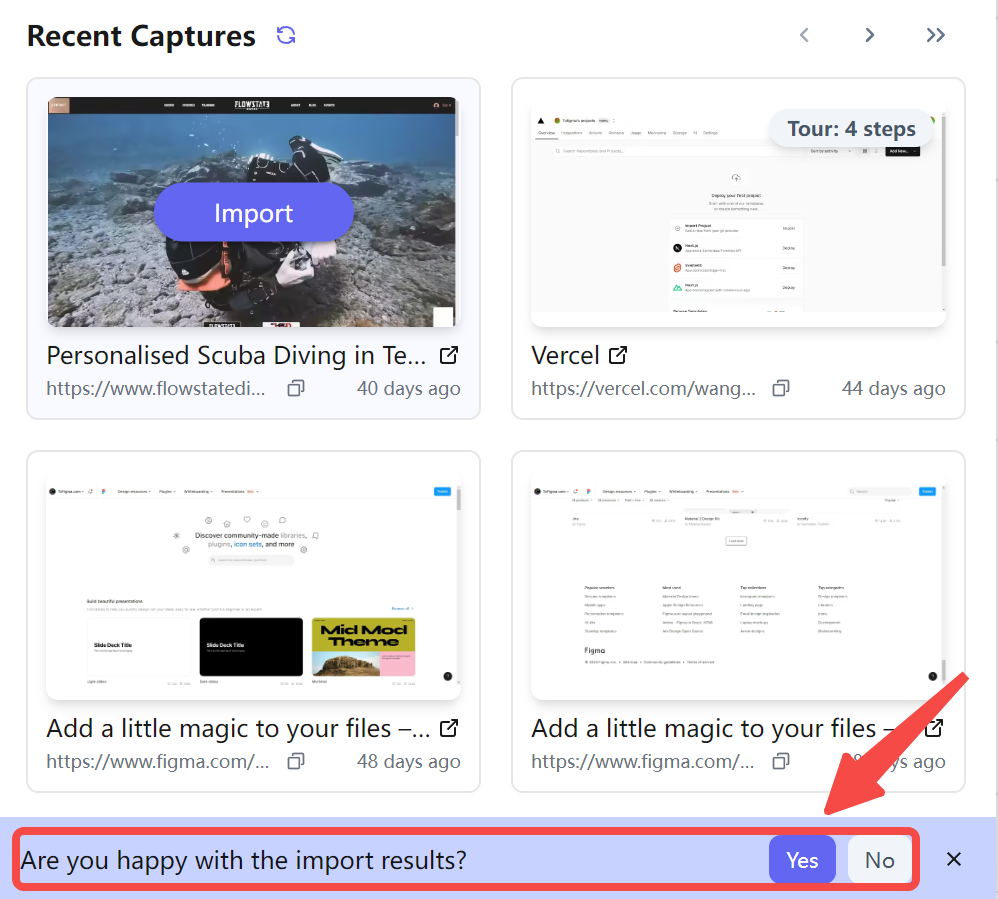Screen dimensions: 998x899
Task: Open external link icon beside Vercel title
Action: coord(618,355)
